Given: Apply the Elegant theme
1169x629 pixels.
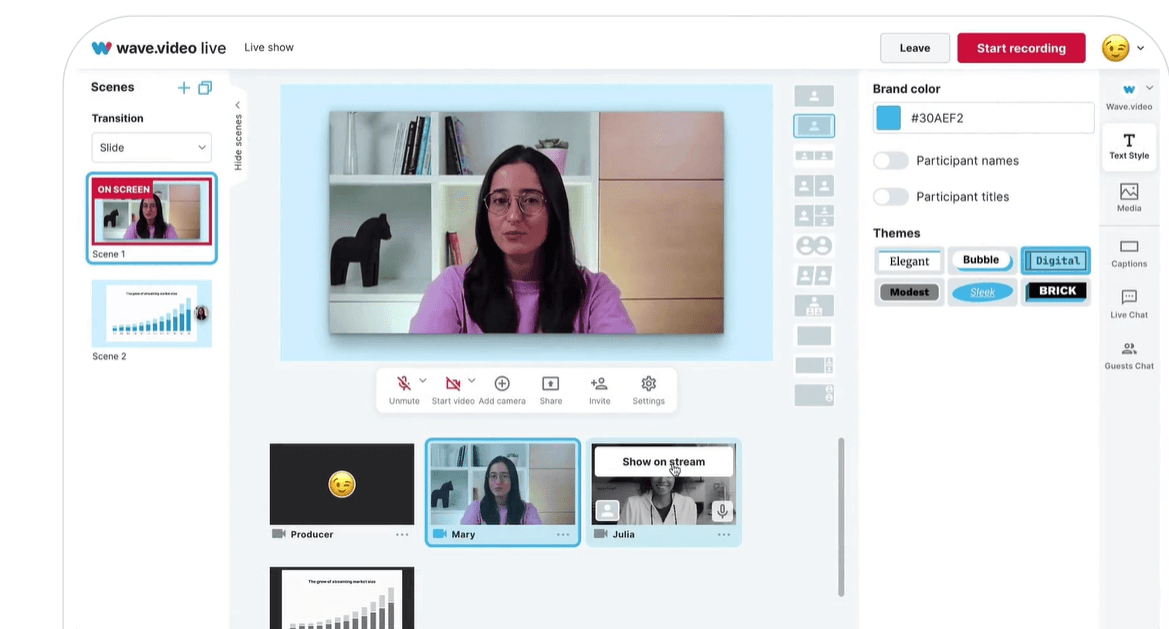Looking at the screenshot, I should point(910,261).
